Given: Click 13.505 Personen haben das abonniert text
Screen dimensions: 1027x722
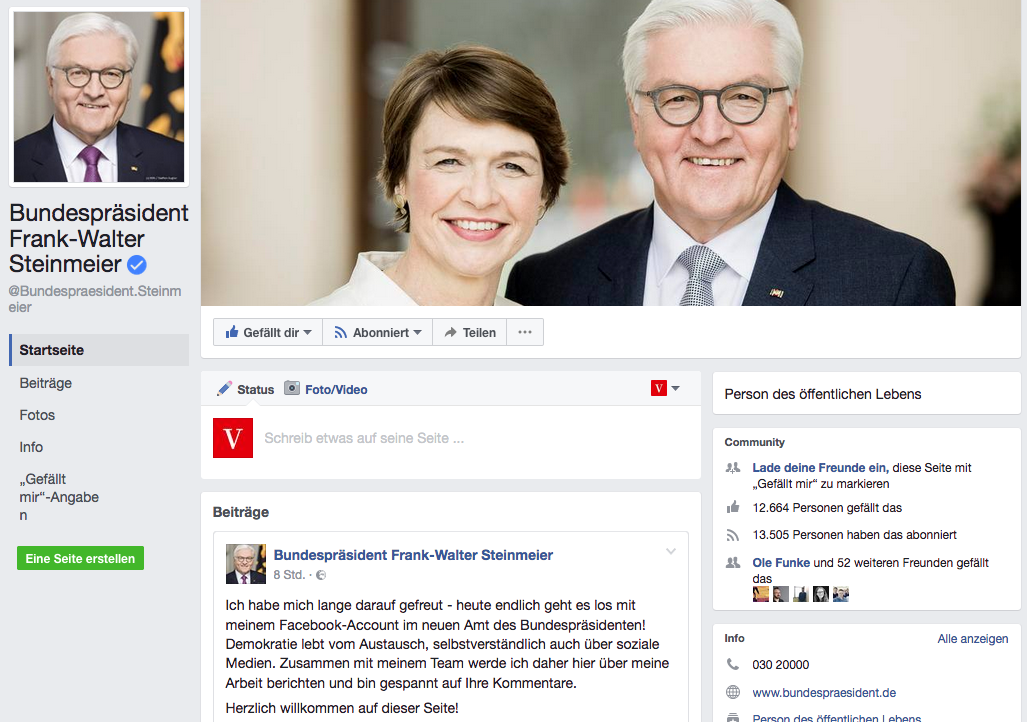Looking at the screenshot, I should coord(855,535).
